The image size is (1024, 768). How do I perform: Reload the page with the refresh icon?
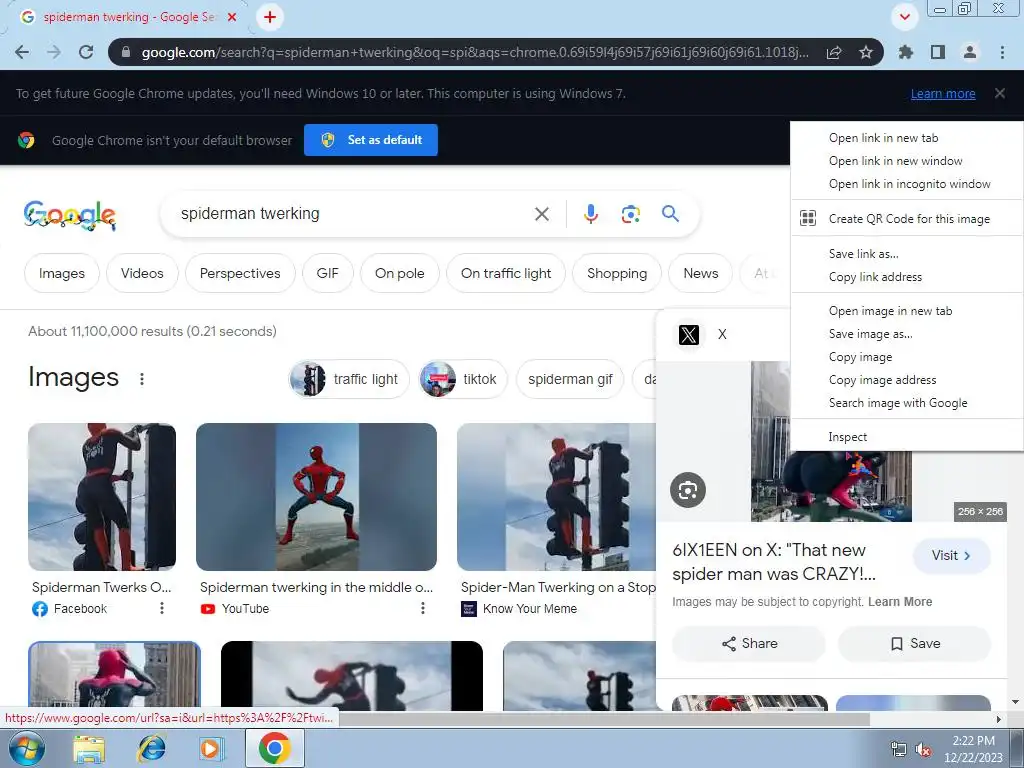tap(86, 52)
